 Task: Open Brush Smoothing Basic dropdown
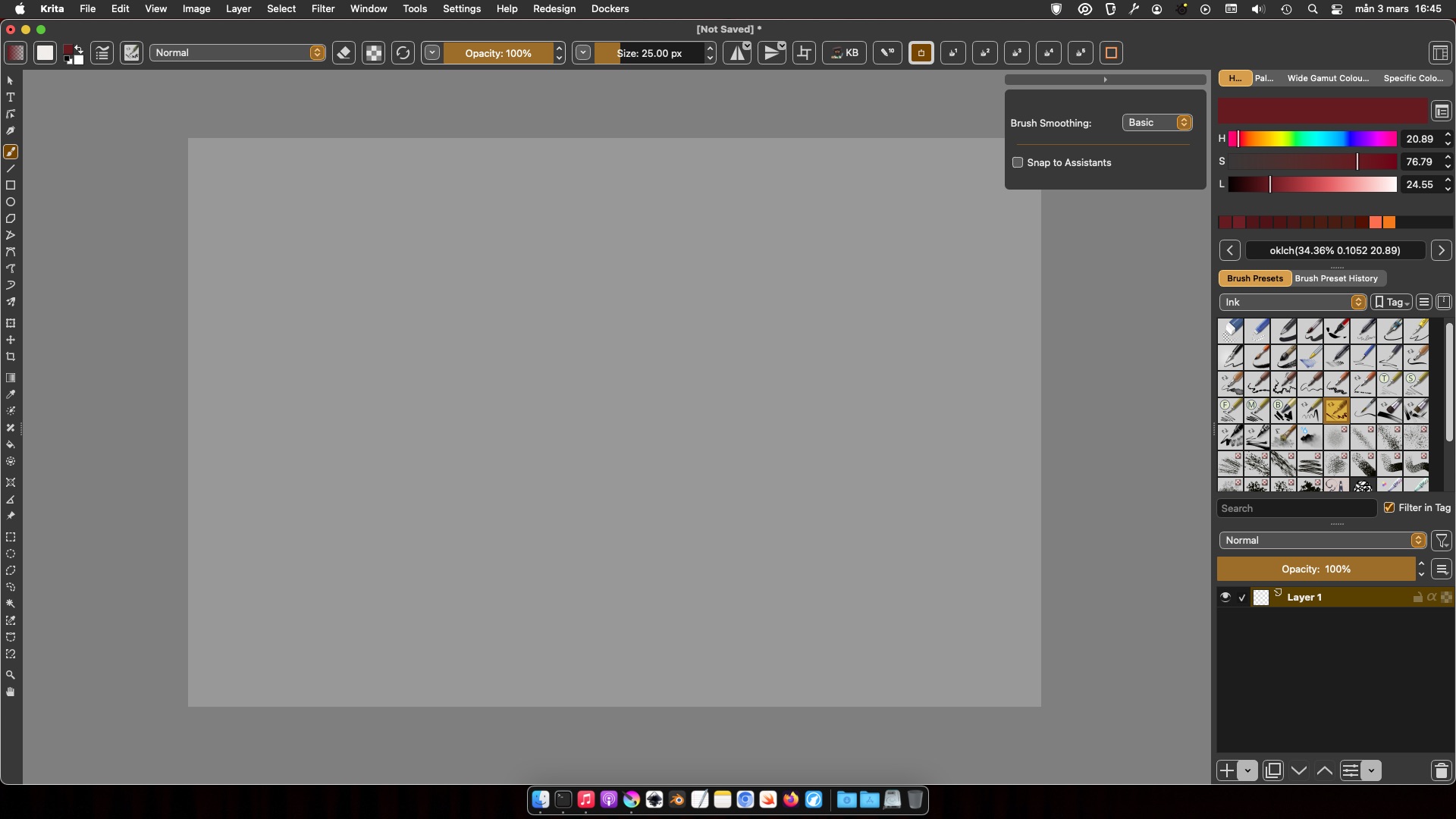click(x=1157, y=123)
